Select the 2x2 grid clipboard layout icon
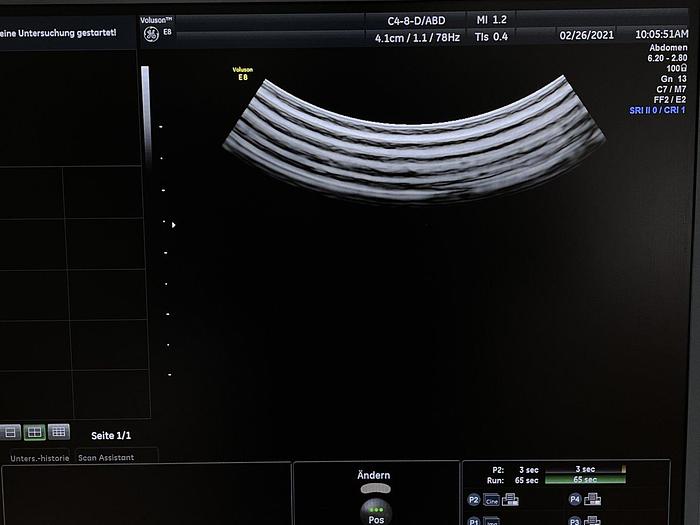Screen dimensions: 700x525 pyautogui.click(x=34, y=432)
